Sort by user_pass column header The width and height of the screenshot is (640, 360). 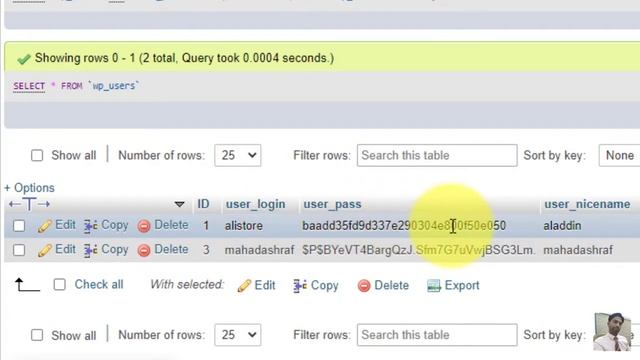tap(332, 204)
